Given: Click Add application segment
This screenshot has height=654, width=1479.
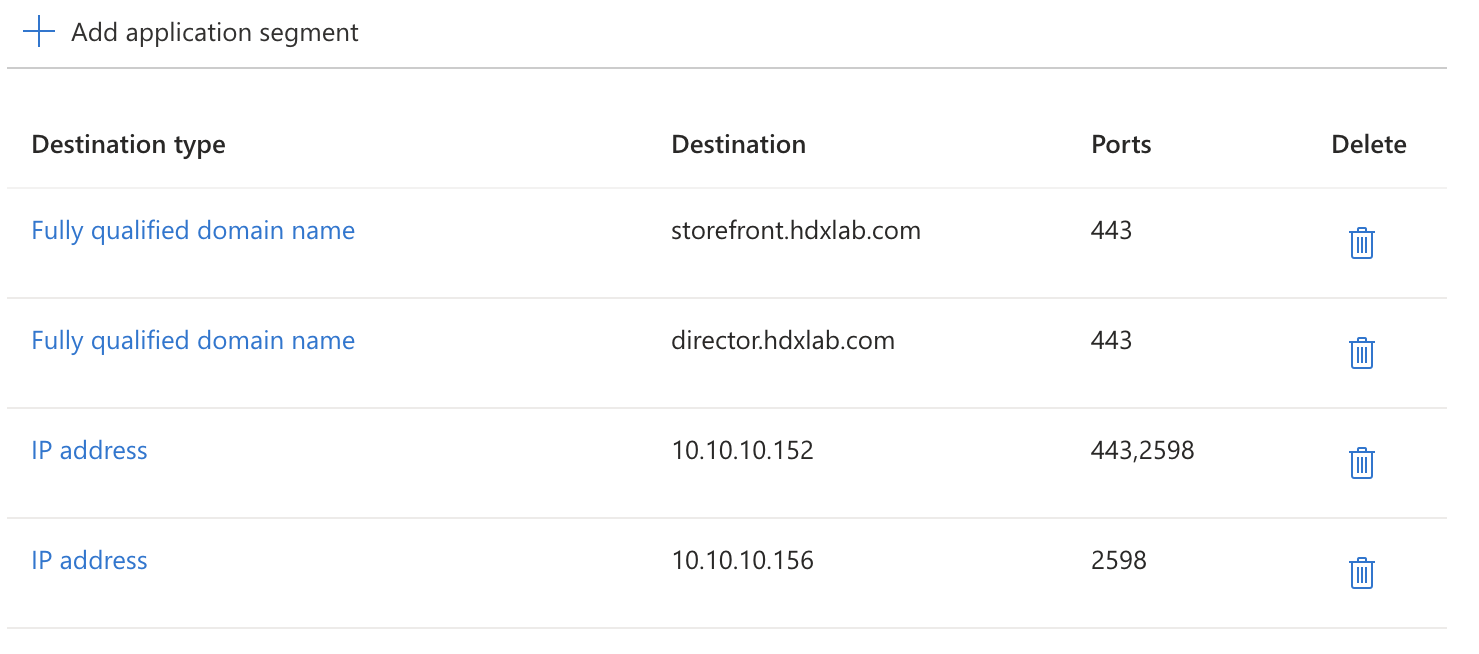Looking at the screenshot, I should point(214,31).
